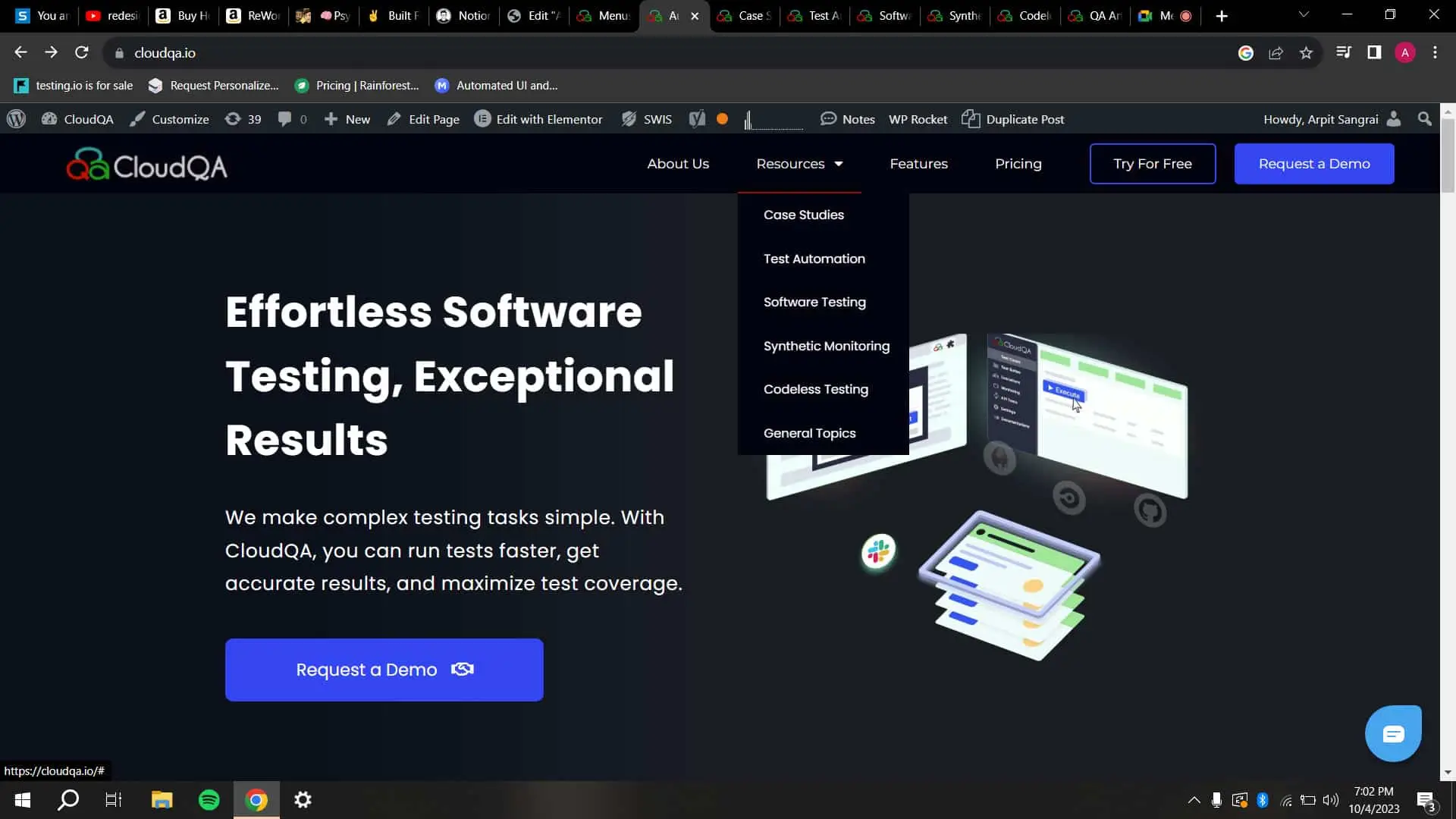This screenshot has height=819, width=1456.
Task: Click Edit with Elementor
Action: [x=538, y=119]
